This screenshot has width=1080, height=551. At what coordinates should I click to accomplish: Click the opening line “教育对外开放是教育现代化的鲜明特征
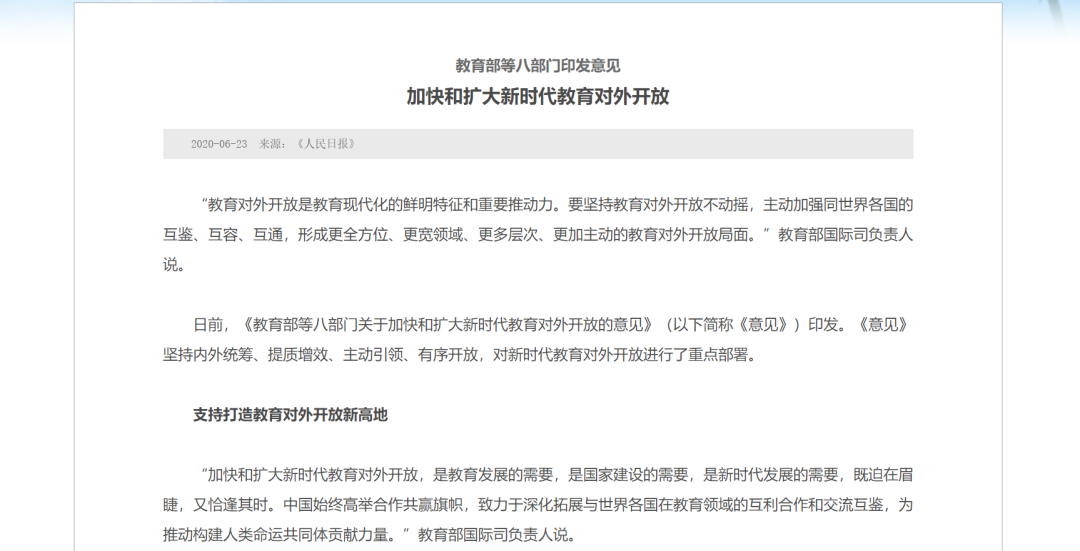(557, 205)
